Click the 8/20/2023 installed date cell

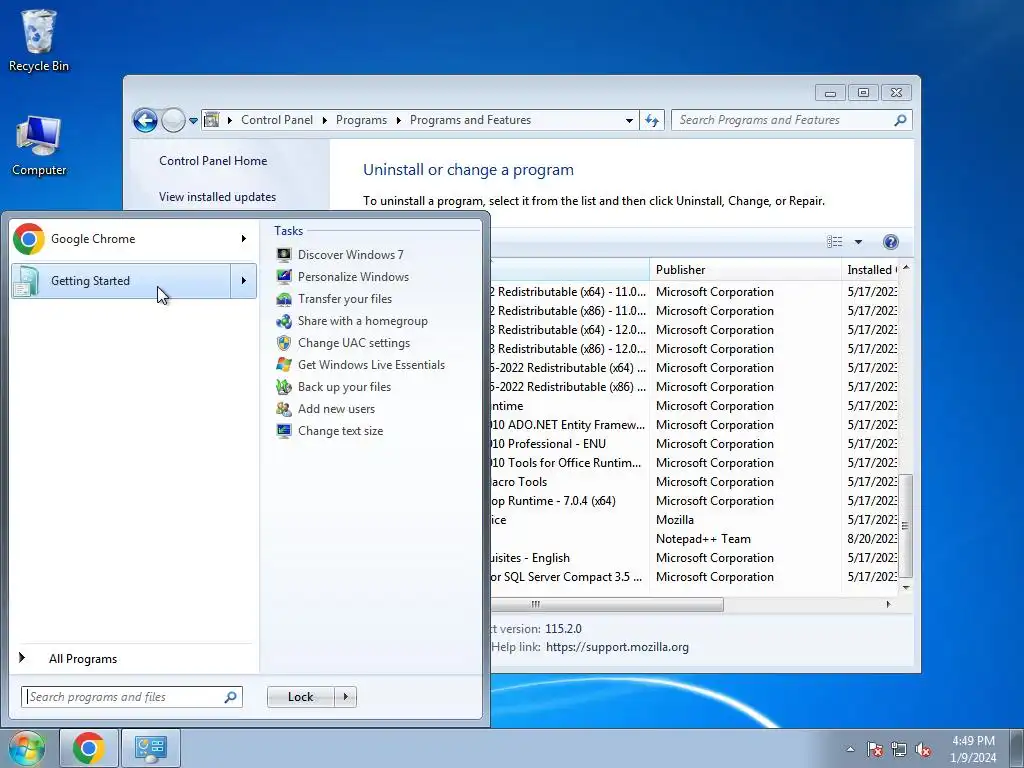872,539
